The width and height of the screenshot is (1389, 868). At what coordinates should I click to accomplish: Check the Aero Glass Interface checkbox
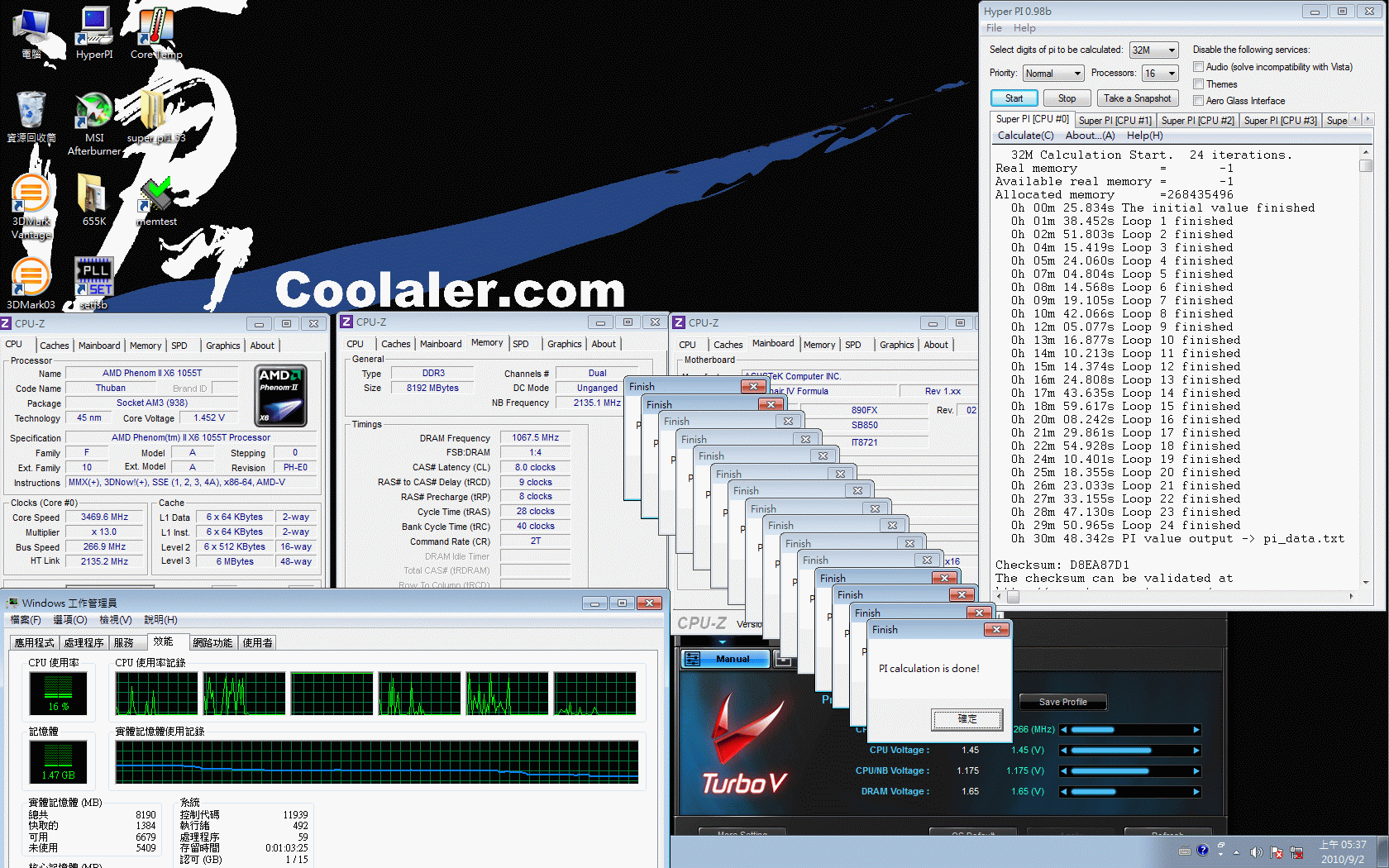(1198, 101)
